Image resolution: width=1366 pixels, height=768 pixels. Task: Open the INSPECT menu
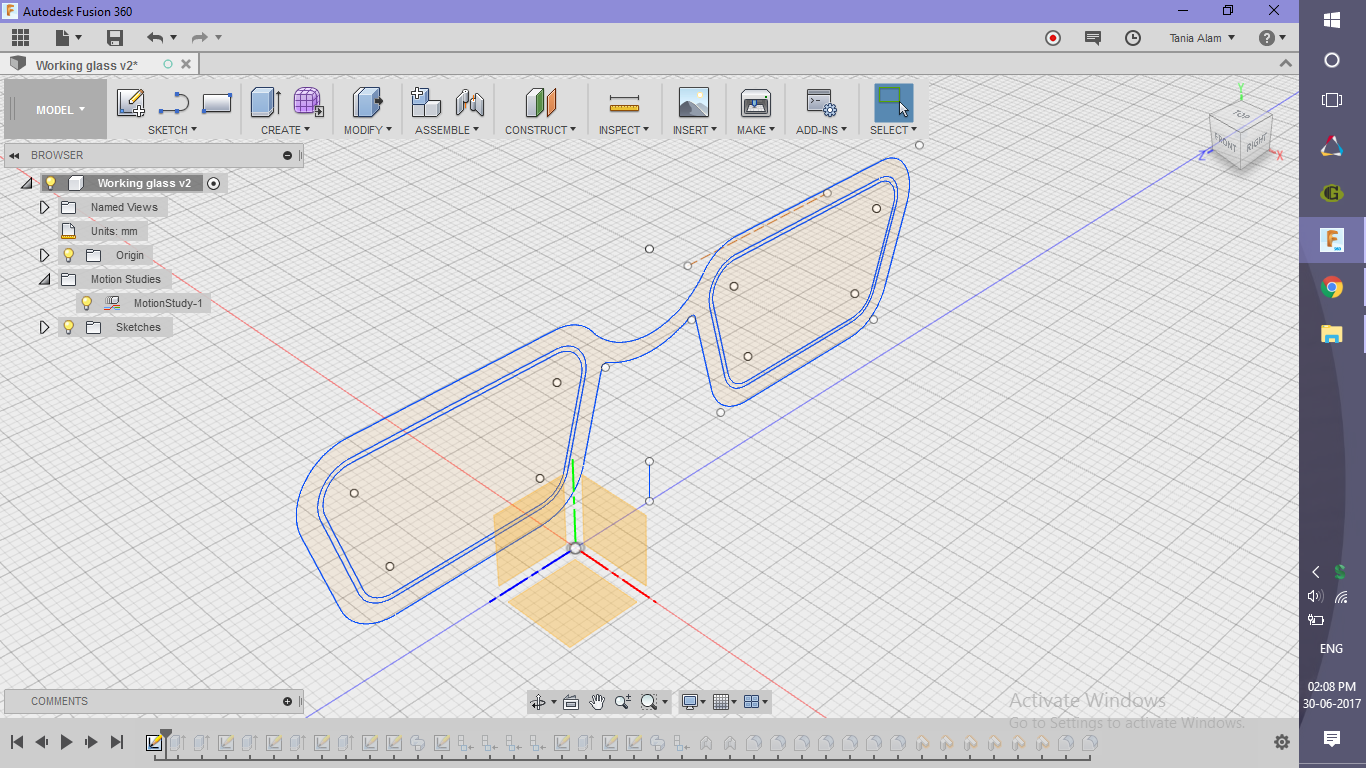[x=624, y=130]
